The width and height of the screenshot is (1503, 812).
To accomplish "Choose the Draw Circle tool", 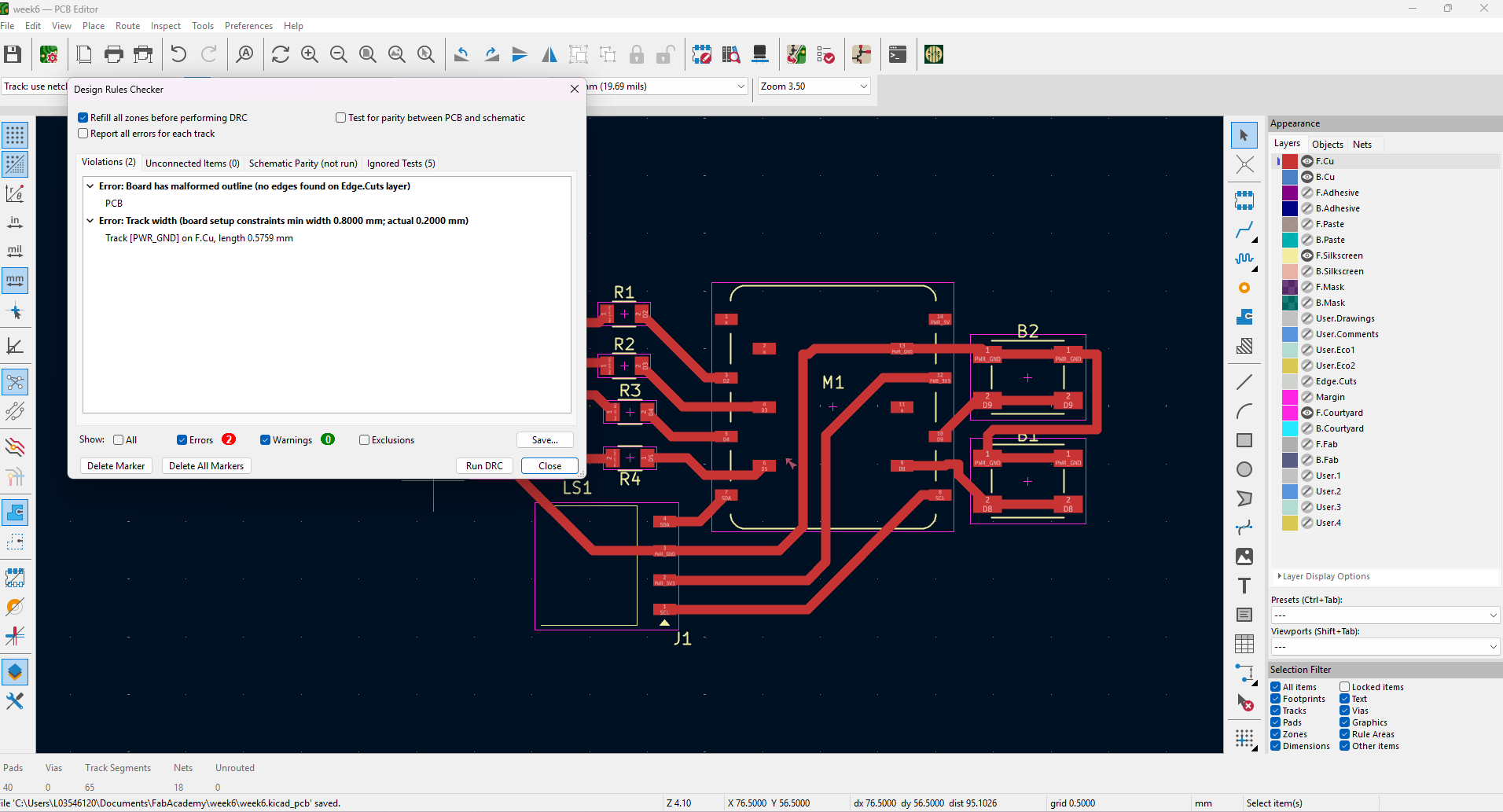I will pos(1244,469).
